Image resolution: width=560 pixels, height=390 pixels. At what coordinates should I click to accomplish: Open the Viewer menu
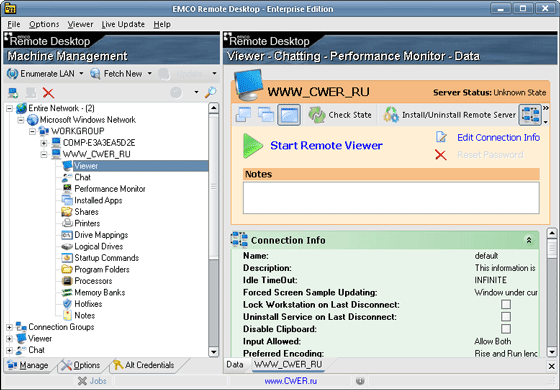pos(80,24)
